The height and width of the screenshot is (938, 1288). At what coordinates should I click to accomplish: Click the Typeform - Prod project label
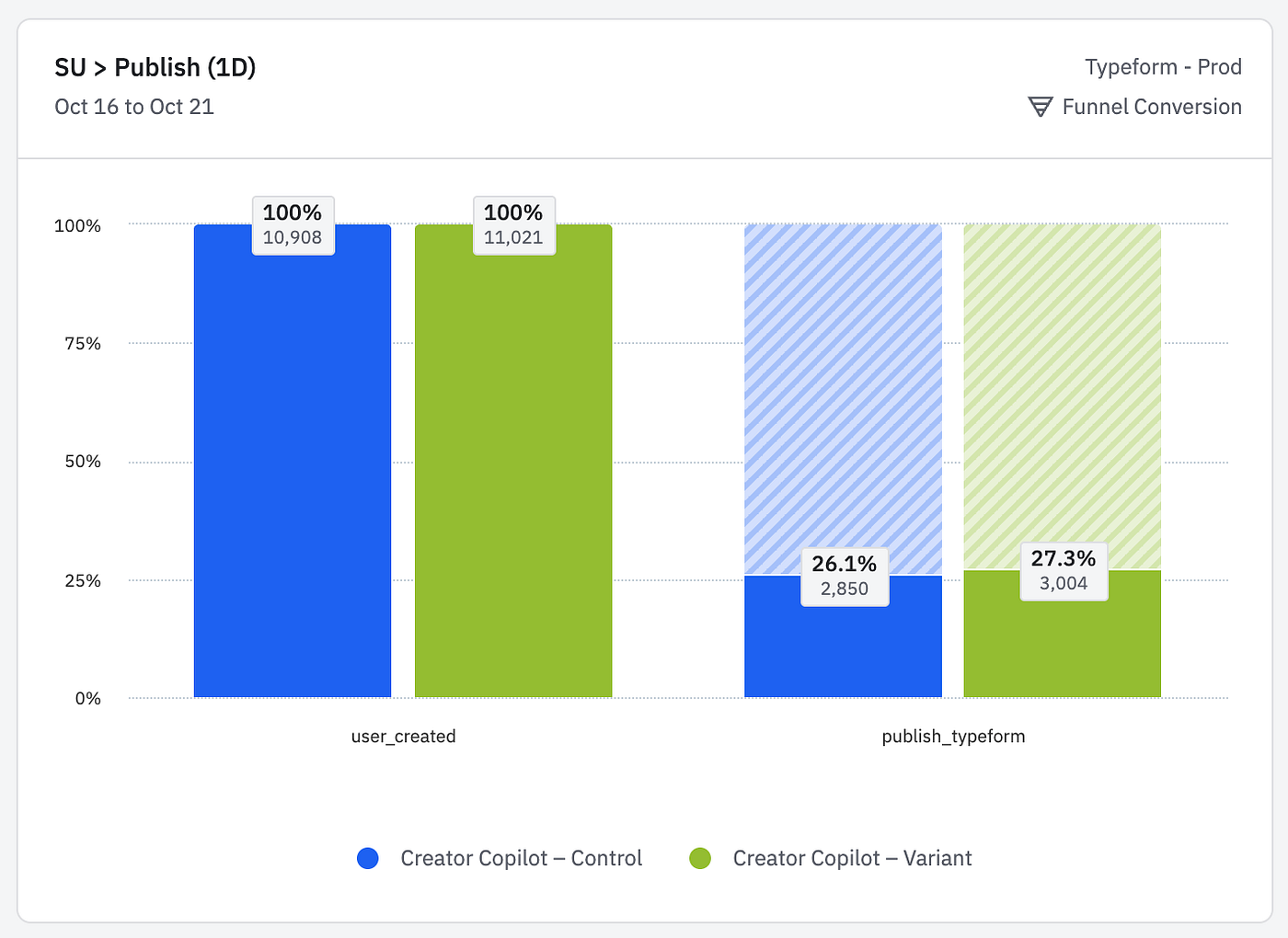(1163, 67)
